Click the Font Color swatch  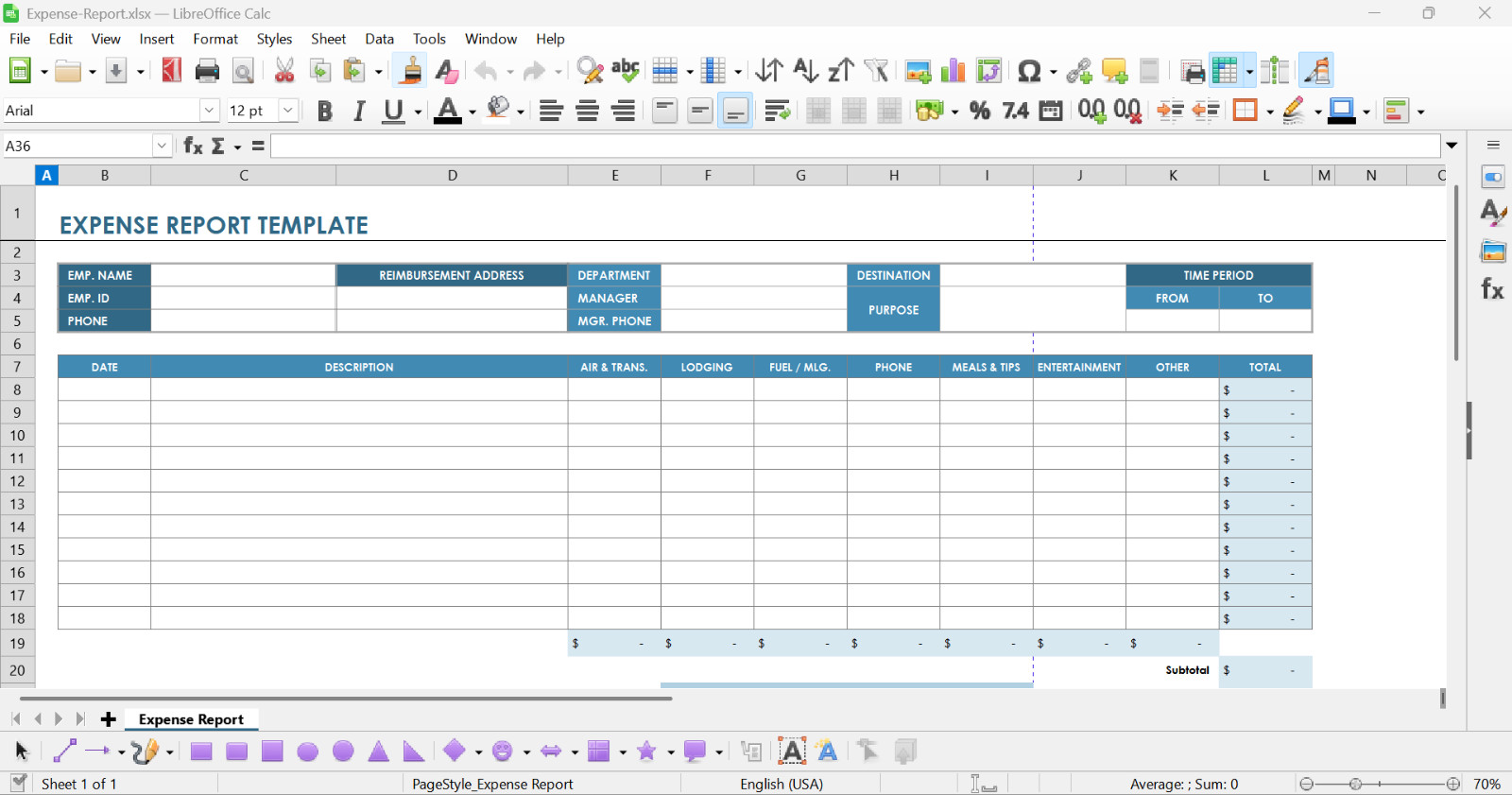tap(448, 111)
